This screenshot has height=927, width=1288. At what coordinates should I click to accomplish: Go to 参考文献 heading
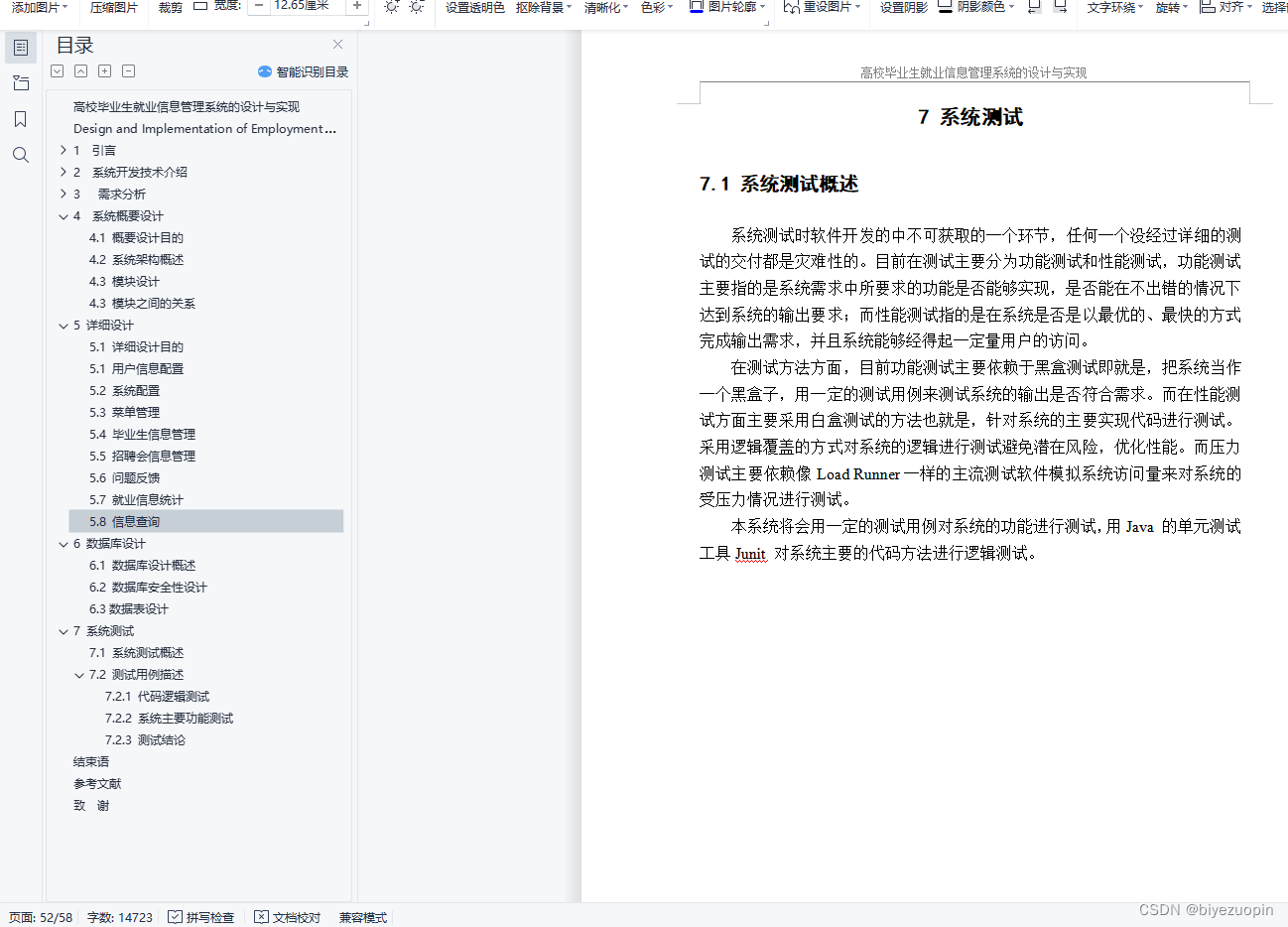(97, 783)
